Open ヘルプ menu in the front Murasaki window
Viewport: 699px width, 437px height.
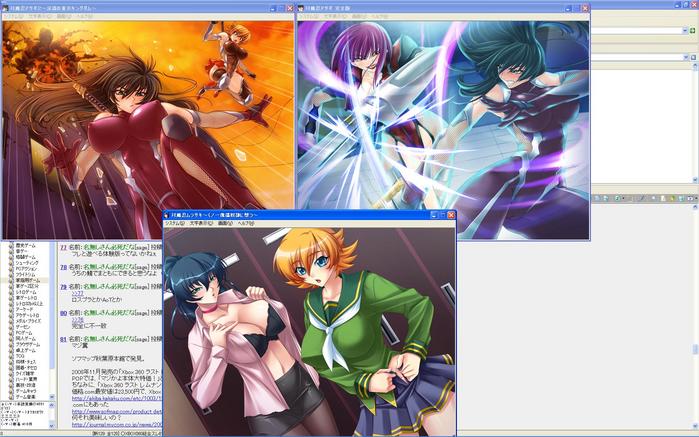click(246, 223)
